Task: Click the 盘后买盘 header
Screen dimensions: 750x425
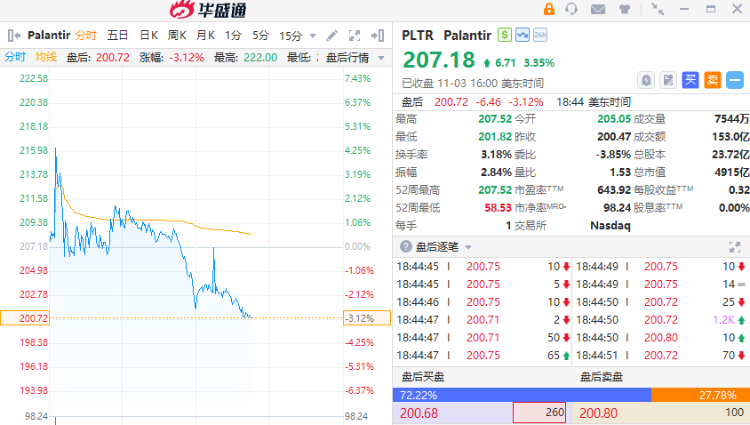Action: point(422,377)
